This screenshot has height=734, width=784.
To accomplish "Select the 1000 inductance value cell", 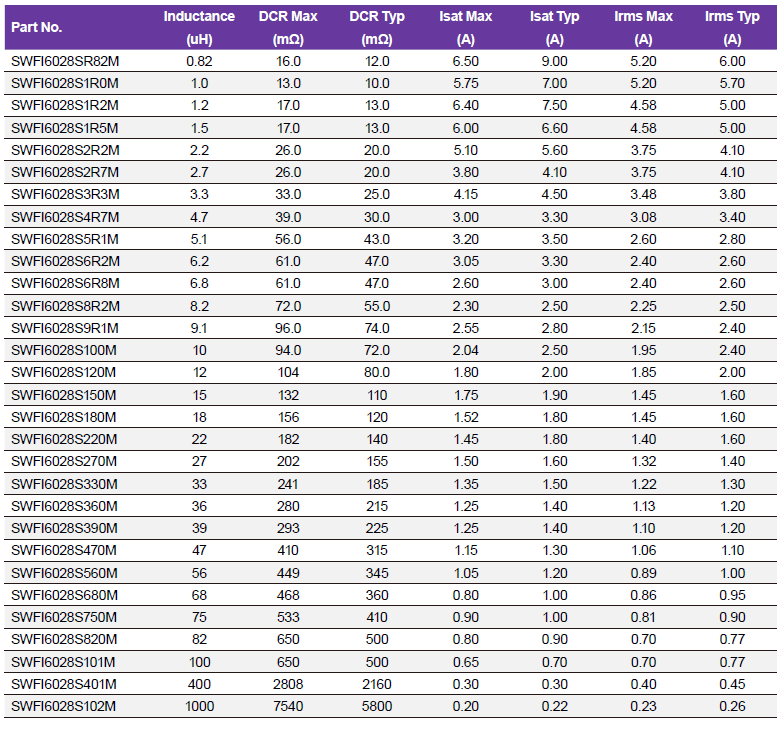I will [x=199, y=707].
